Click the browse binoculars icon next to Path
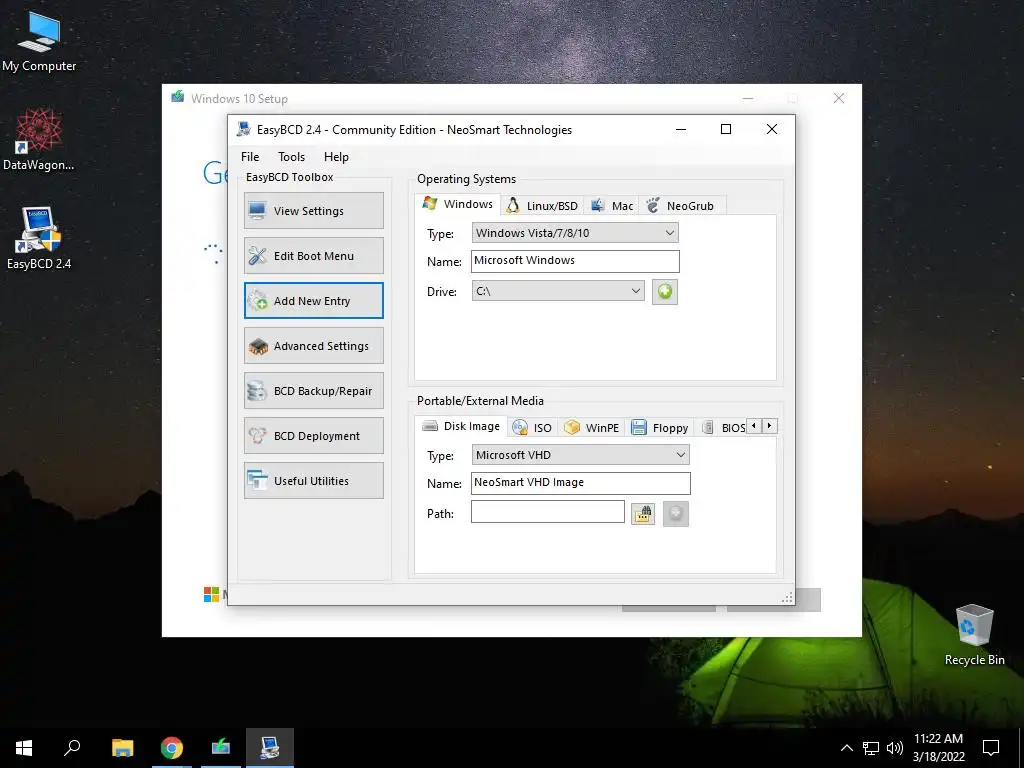Image resolution: width=1024 pixels, height=768 pixels. coord(643,514)
